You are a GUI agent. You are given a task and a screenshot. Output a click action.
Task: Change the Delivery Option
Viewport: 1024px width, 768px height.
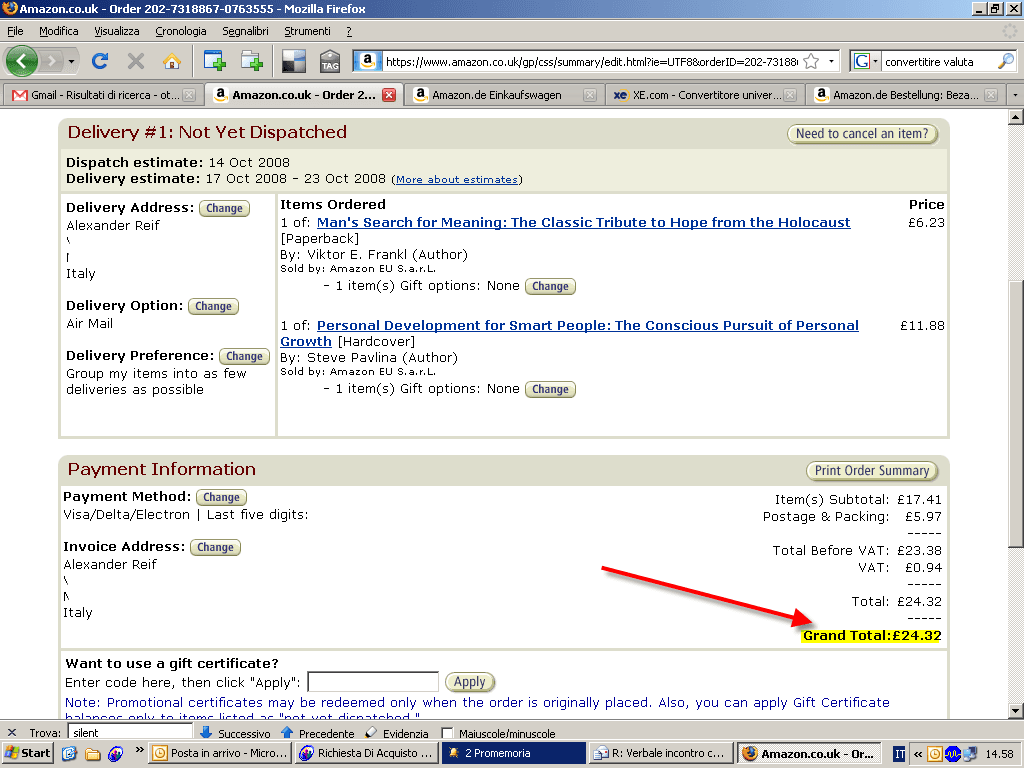point(213,306)
